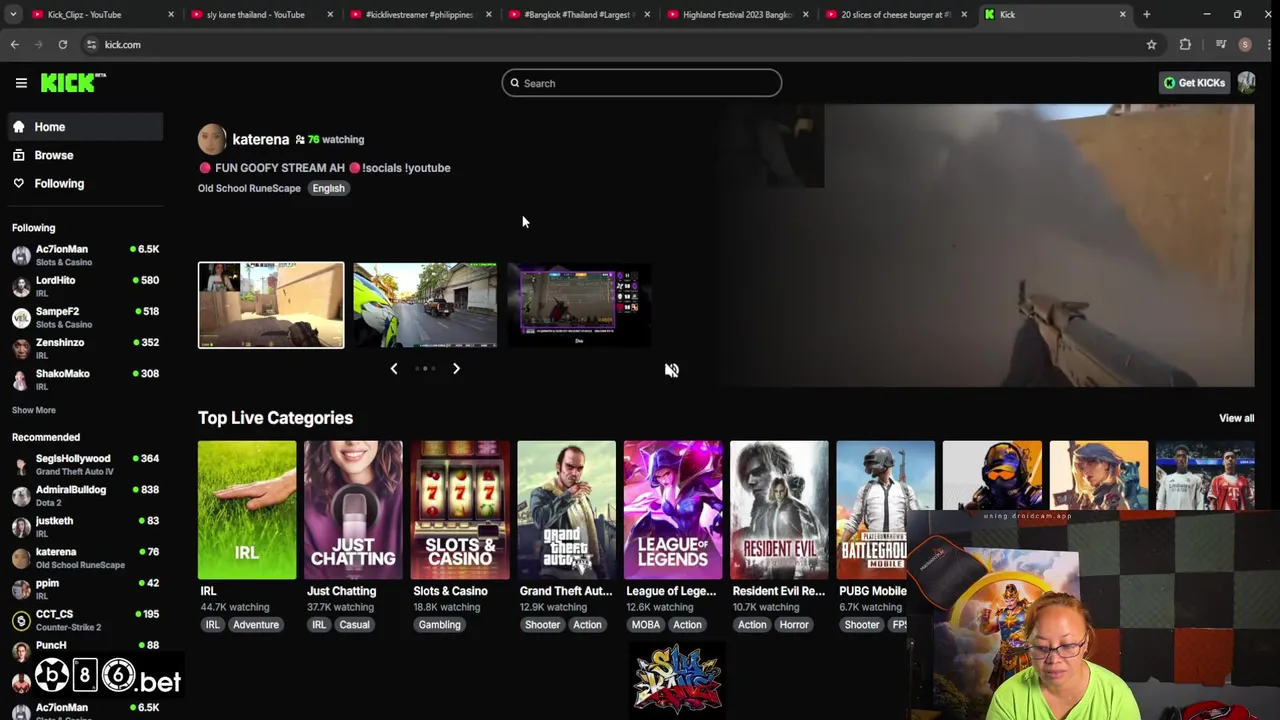Open the hamburger sidebar menu
Viewport: 1280px width, 720px height.
tap(21, 83)
